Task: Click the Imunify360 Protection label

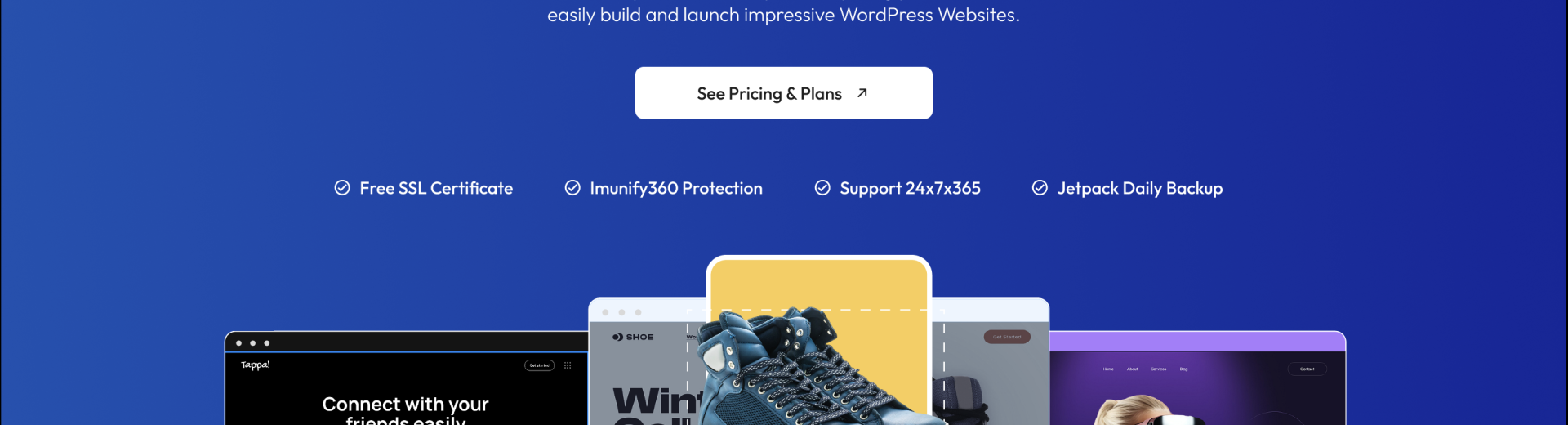Action: tap(676, 189)
